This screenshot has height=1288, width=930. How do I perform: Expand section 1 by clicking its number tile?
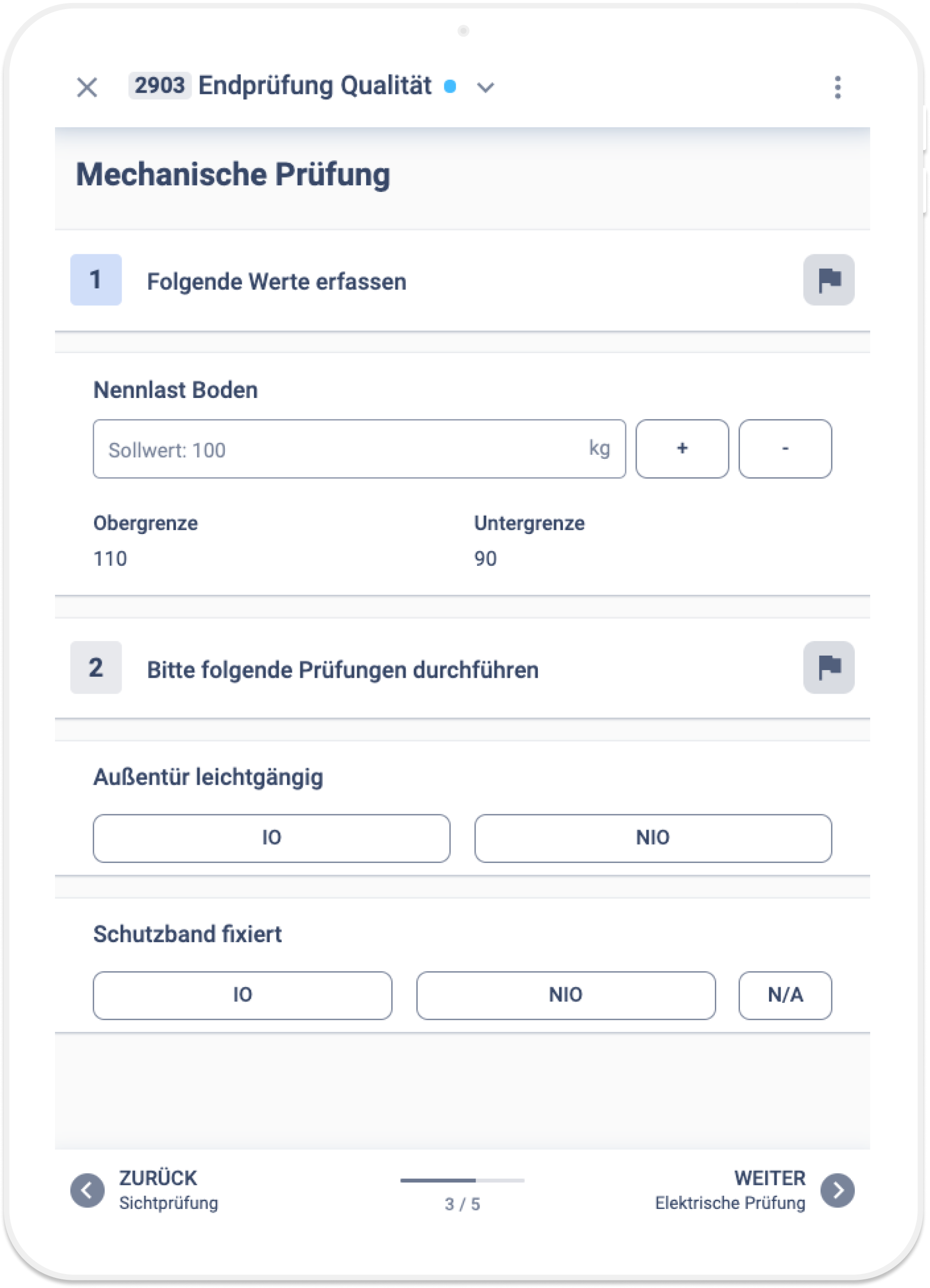(96, 280)
